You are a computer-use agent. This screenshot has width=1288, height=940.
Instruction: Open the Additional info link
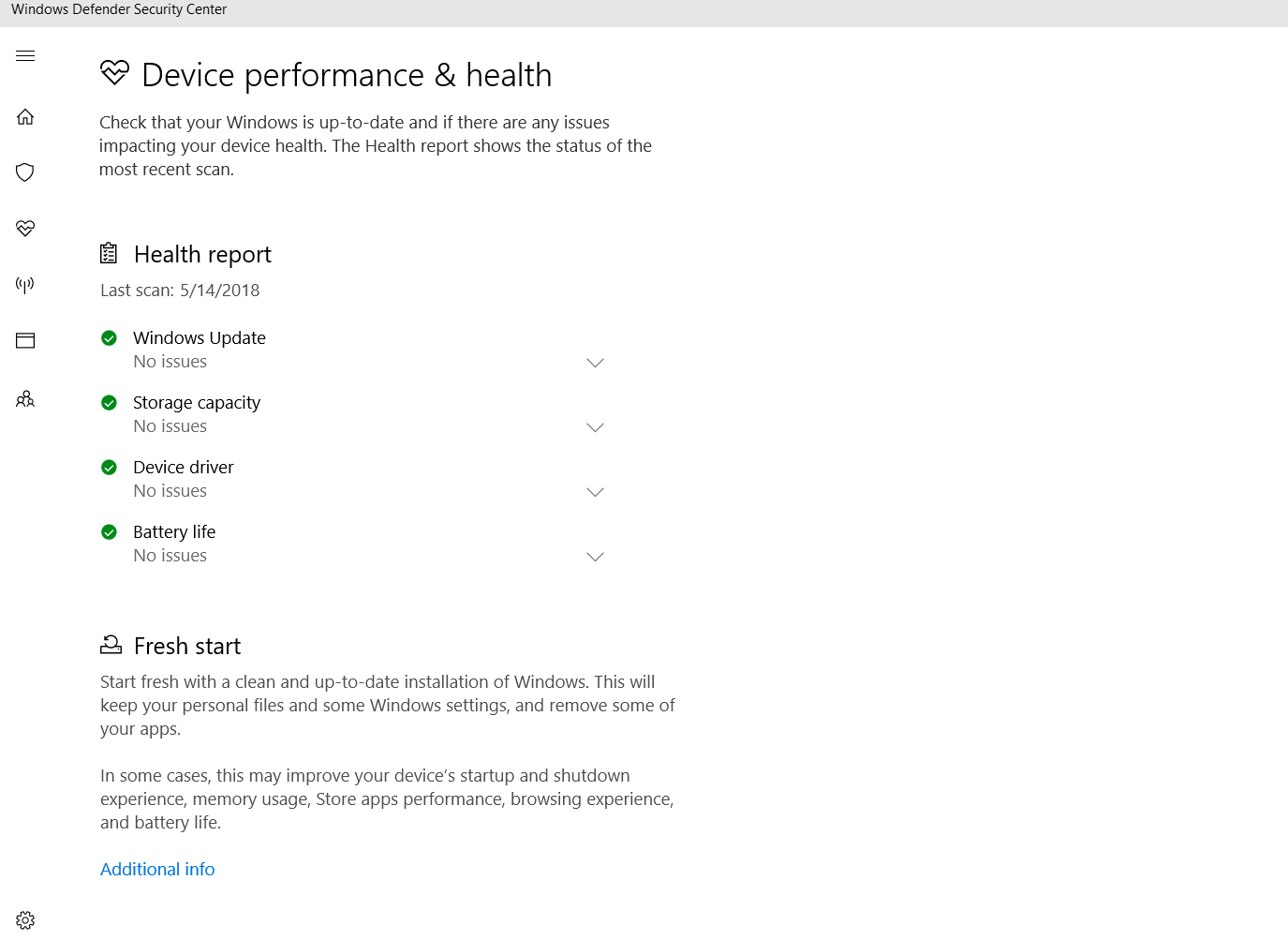pyautogui.click(x=156, y=869)
